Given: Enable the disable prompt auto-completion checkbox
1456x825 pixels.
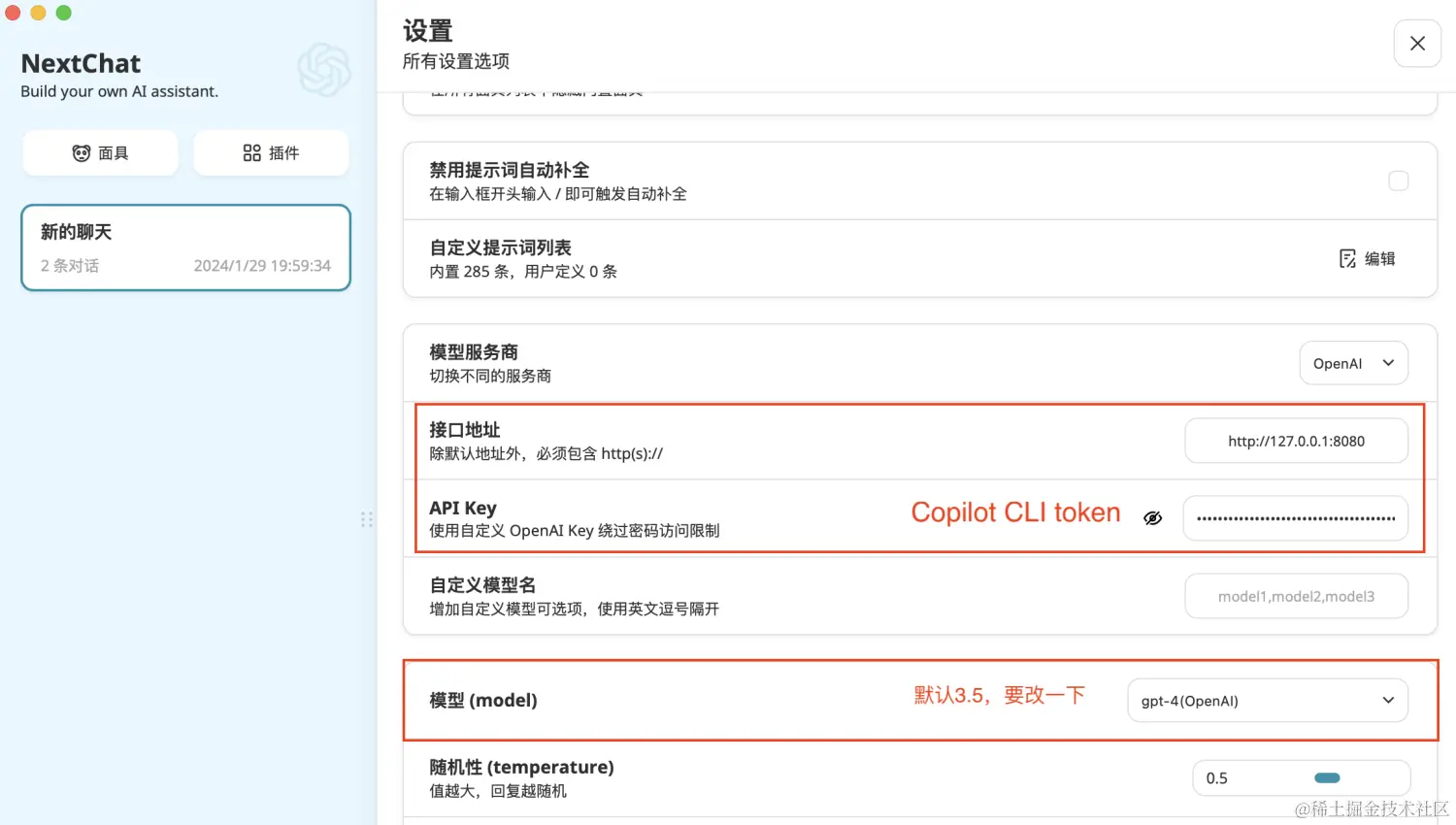Looking at the screenshot, I should pos(1399,181).
